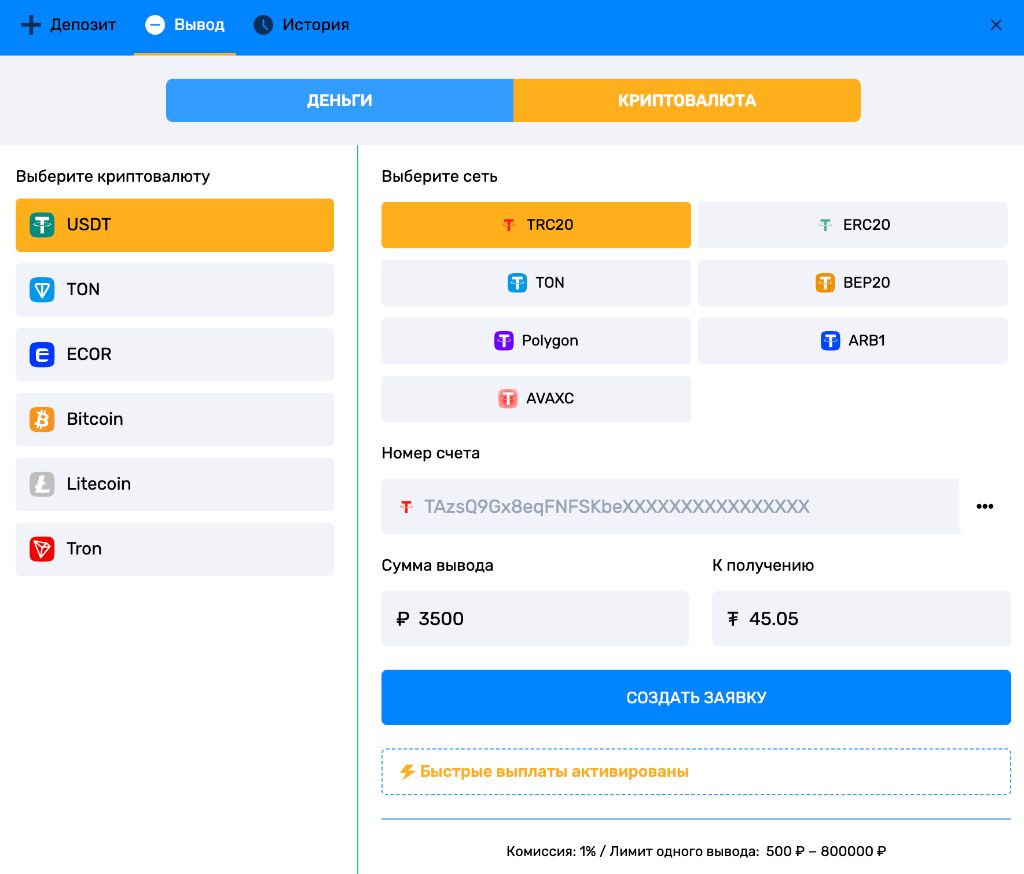Switch to the КРИПТОВАЛЮТА tab
Image resolution: width=1024 pixels, height=874 pixels.
pyautogui.click(x=687, y=100)
